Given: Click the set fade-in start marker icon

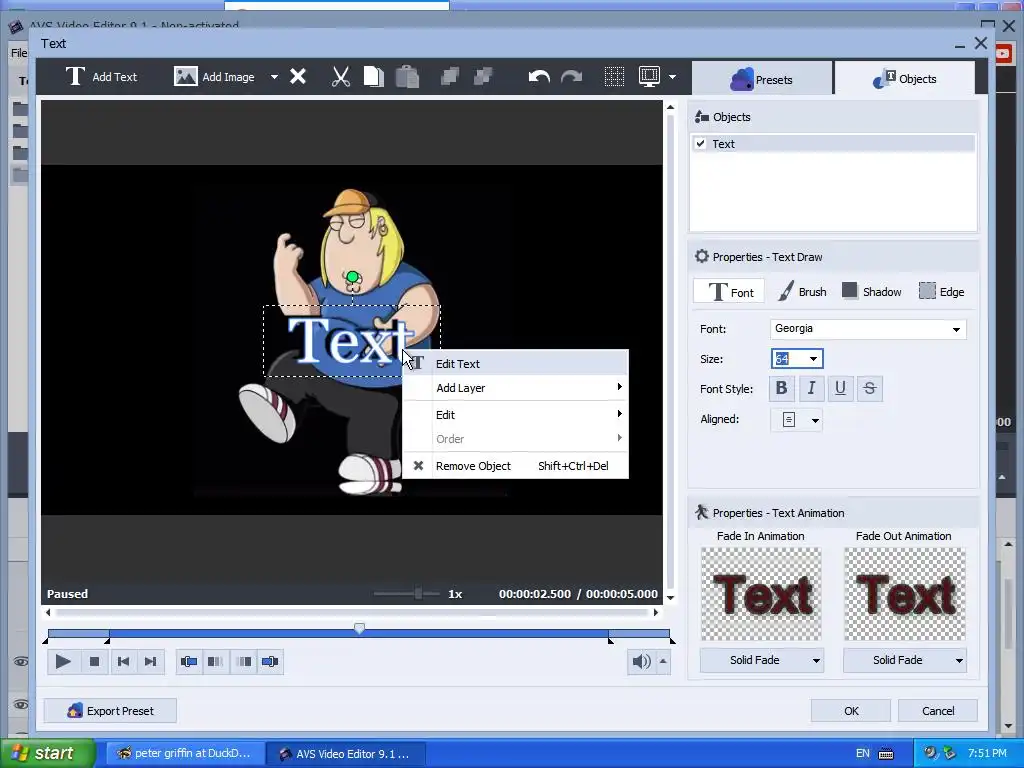Looking at the screenshot, I should tap(189, 662).
